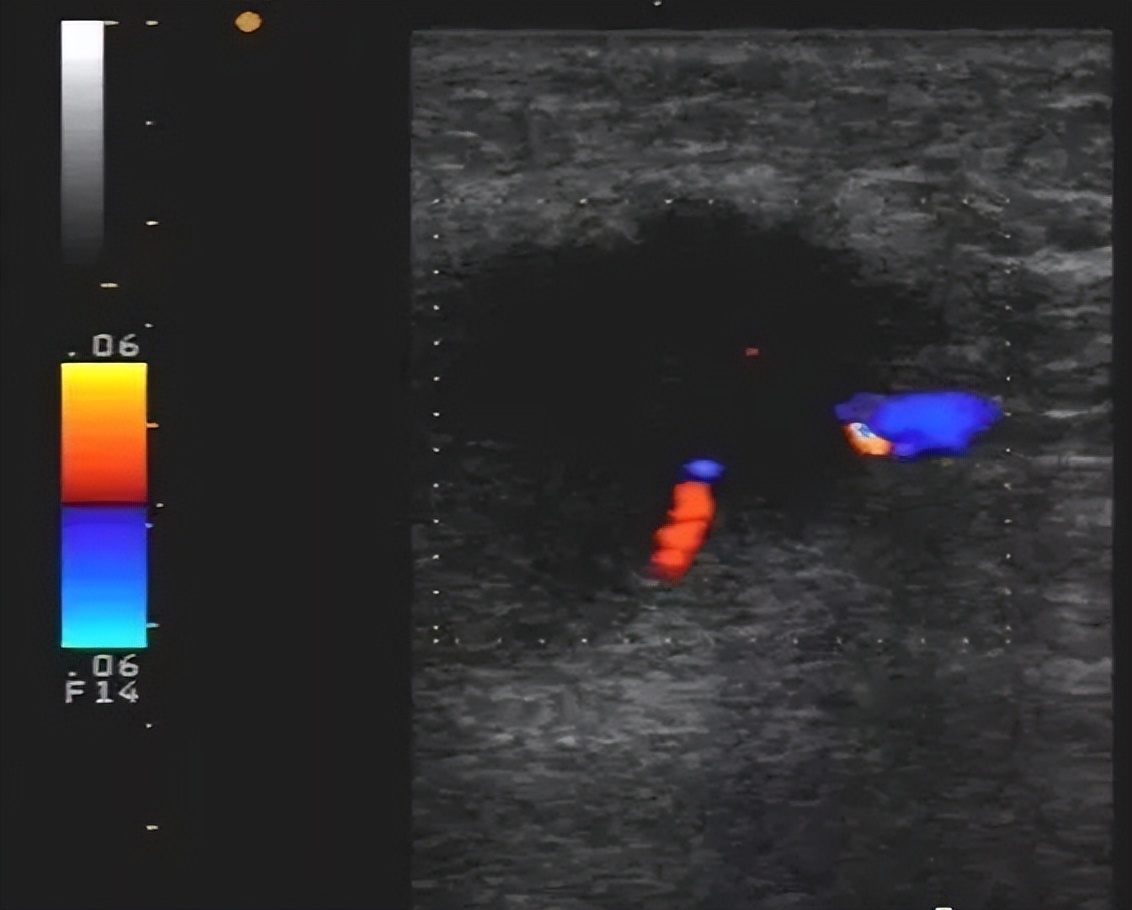1132x910 pixels.
Task: Click the orange dot marker at top
Action: click(248, 22)
